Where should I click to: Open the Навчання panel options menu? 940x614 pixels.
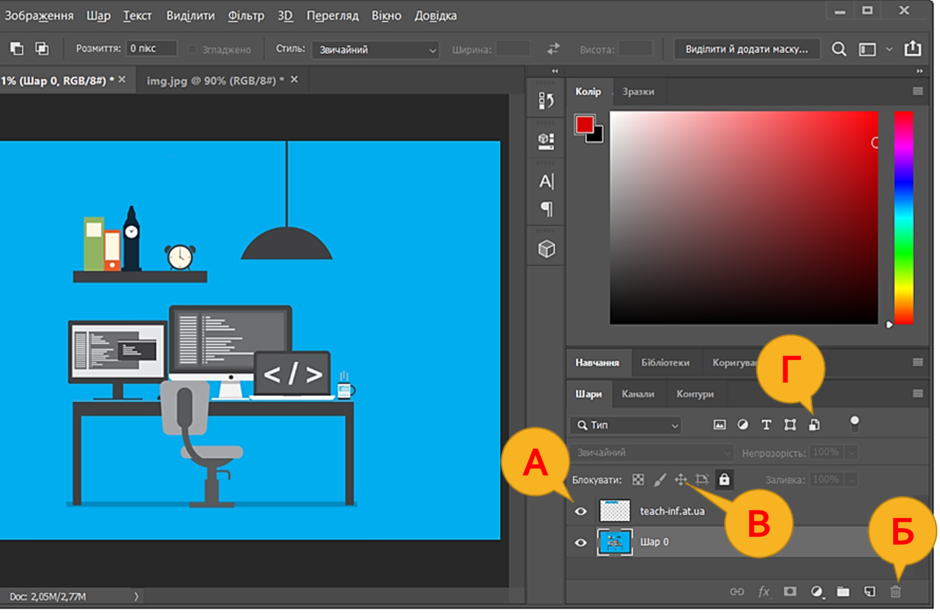click(918, 362)
